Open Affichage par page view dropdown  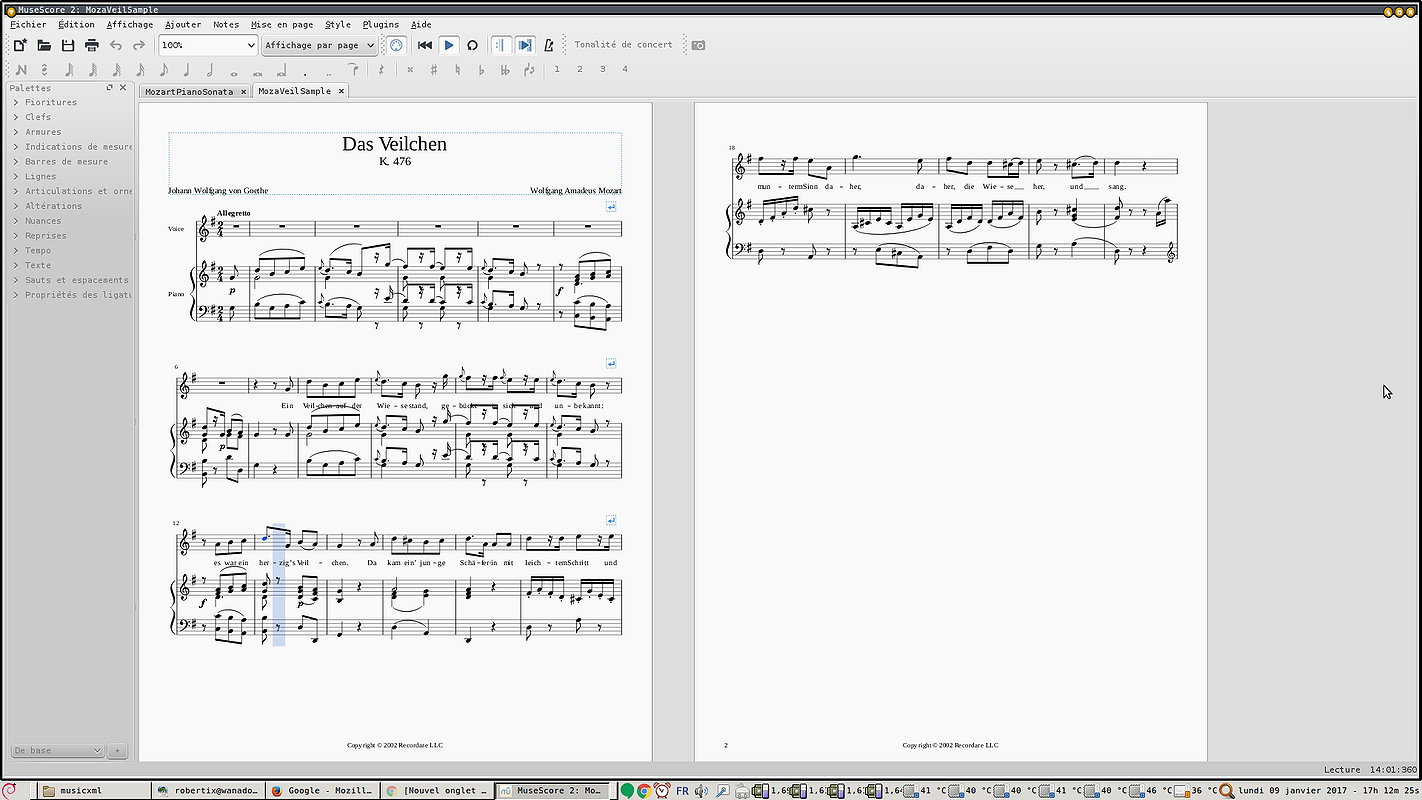click(320, 45)
